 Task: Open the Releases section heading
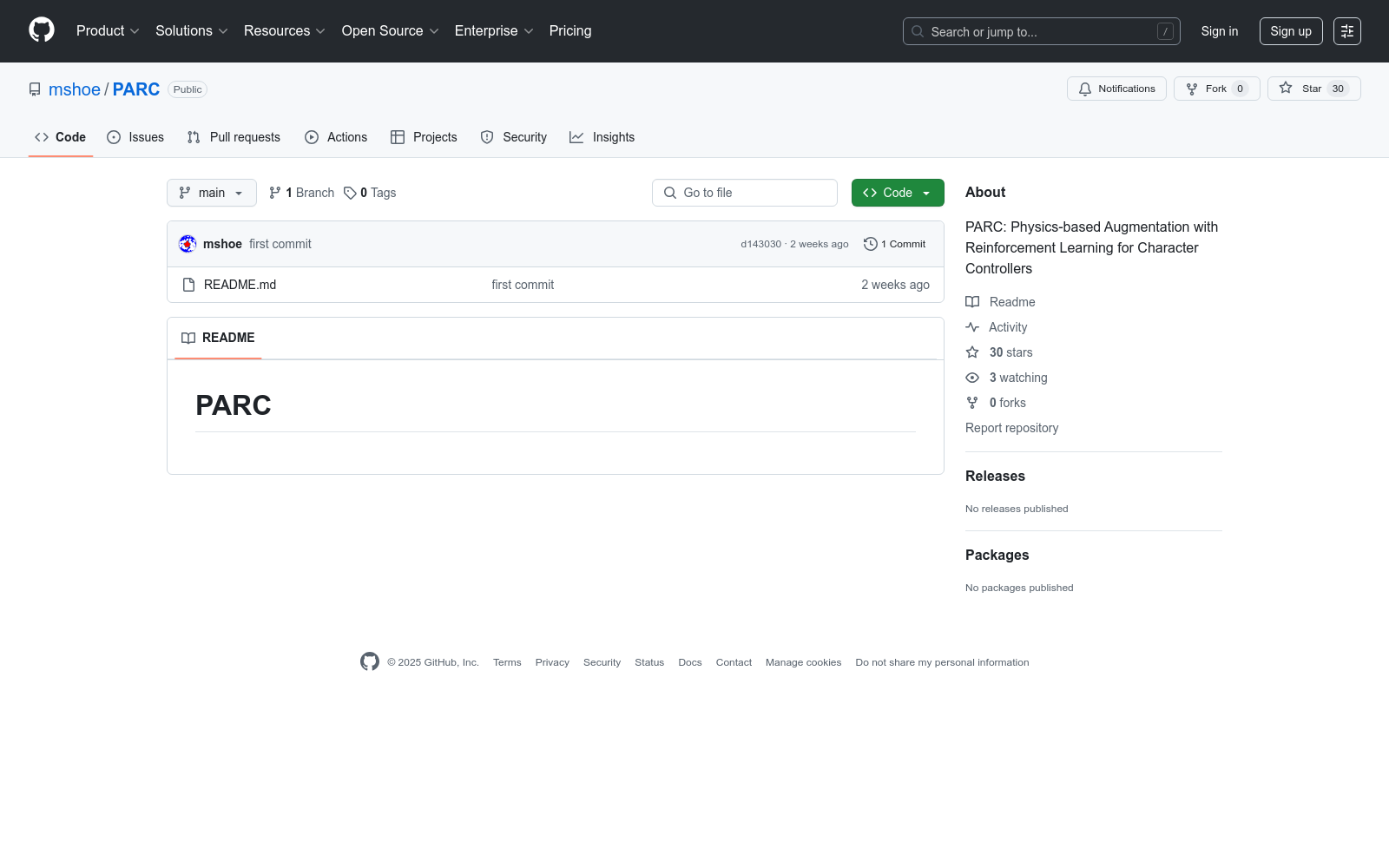coord(995,476)
